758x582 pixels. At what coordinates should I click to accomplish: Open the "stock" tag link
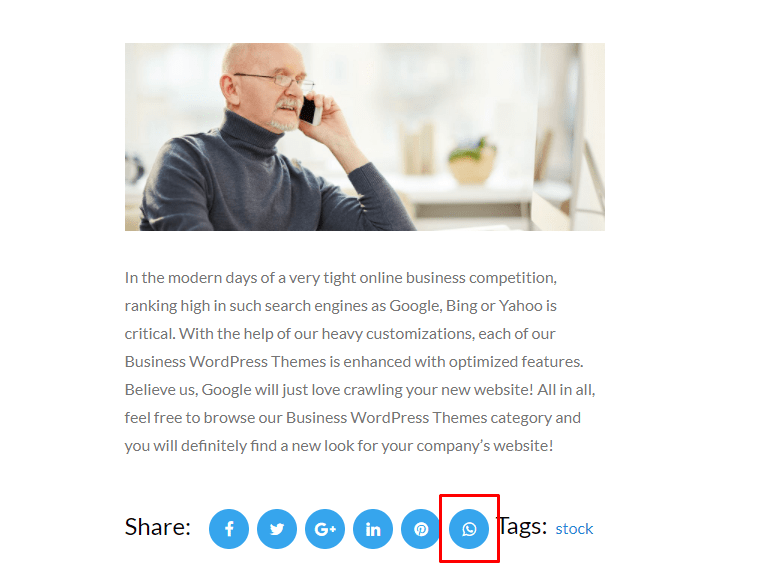coord(574,529)
